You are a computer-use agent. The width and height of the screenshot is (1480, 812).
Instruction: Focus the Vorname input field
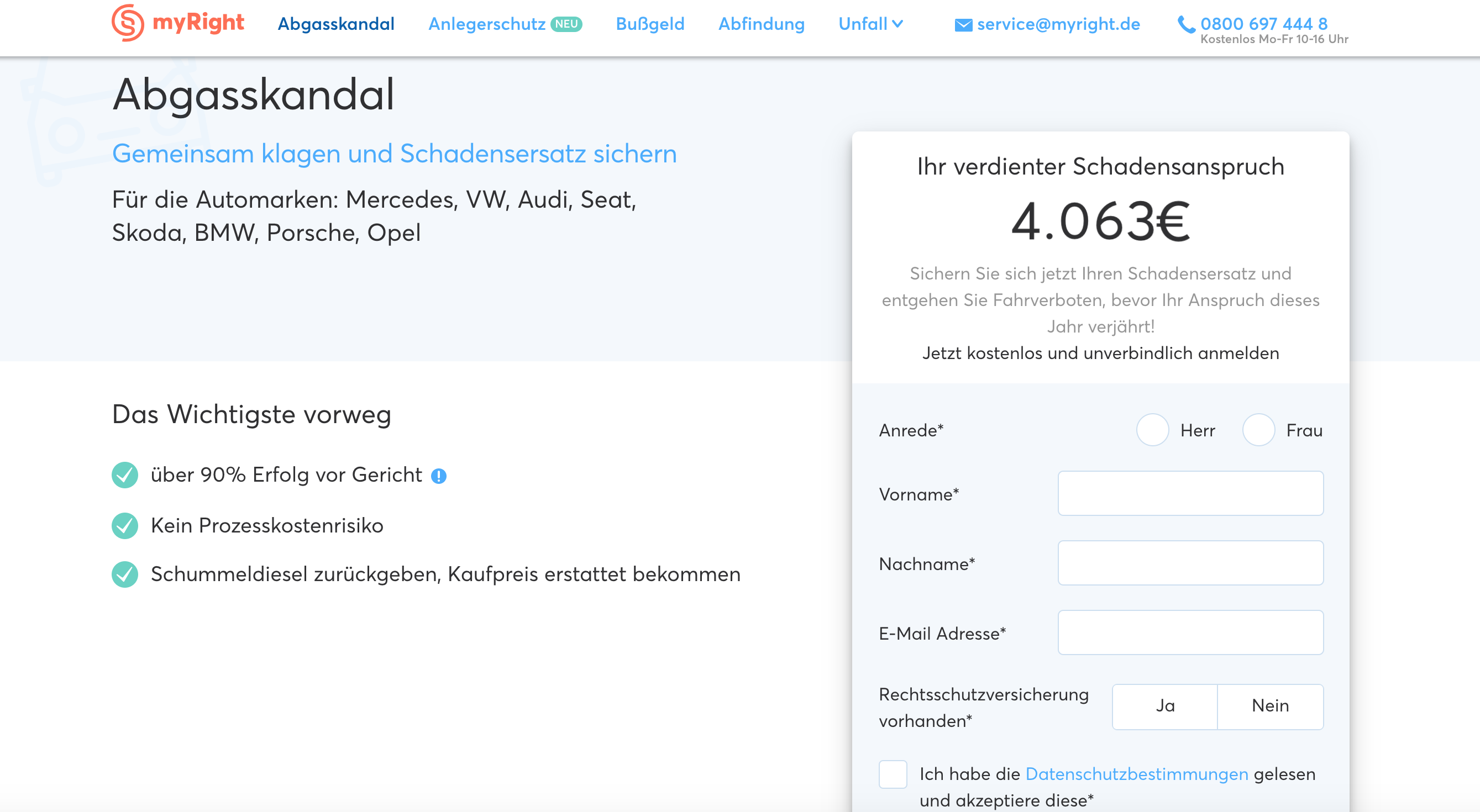pos(1190,493)
